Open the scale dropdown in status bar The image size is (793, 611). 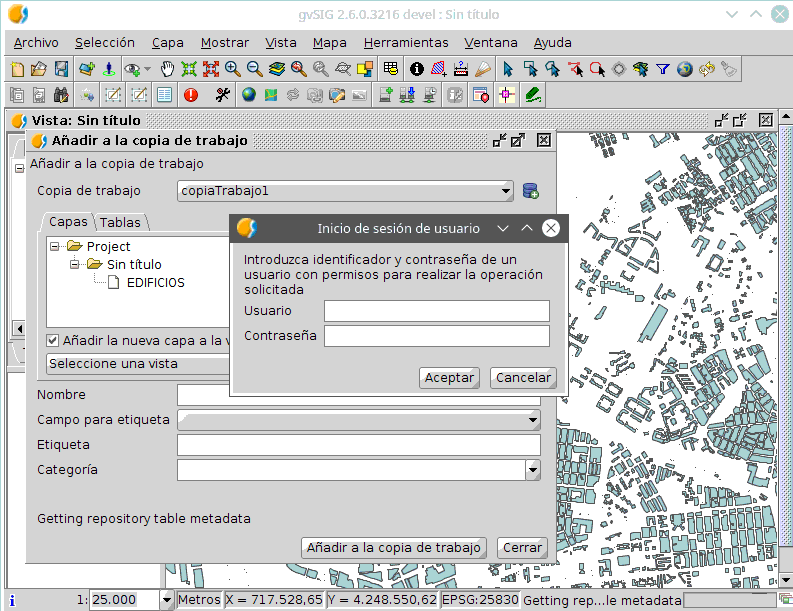click(x=166, y=600)
